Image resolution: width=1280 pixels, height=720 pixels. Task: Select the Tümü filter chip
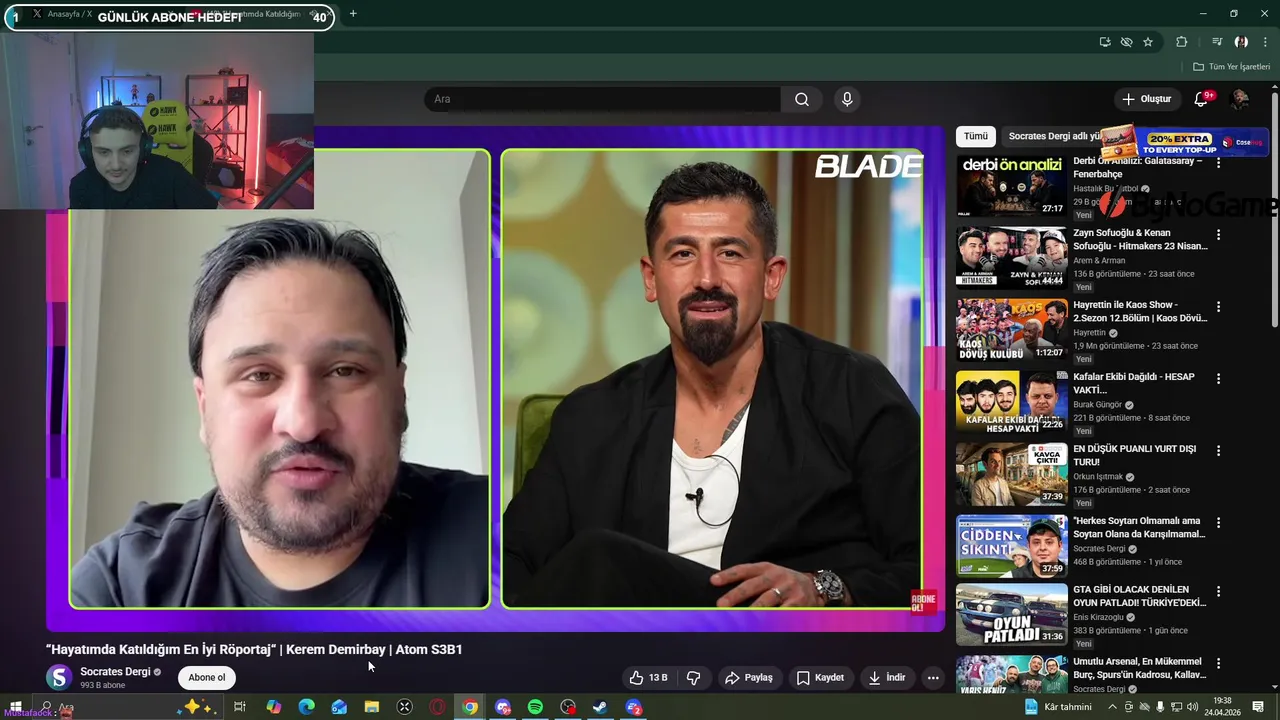tap(976, 136)
